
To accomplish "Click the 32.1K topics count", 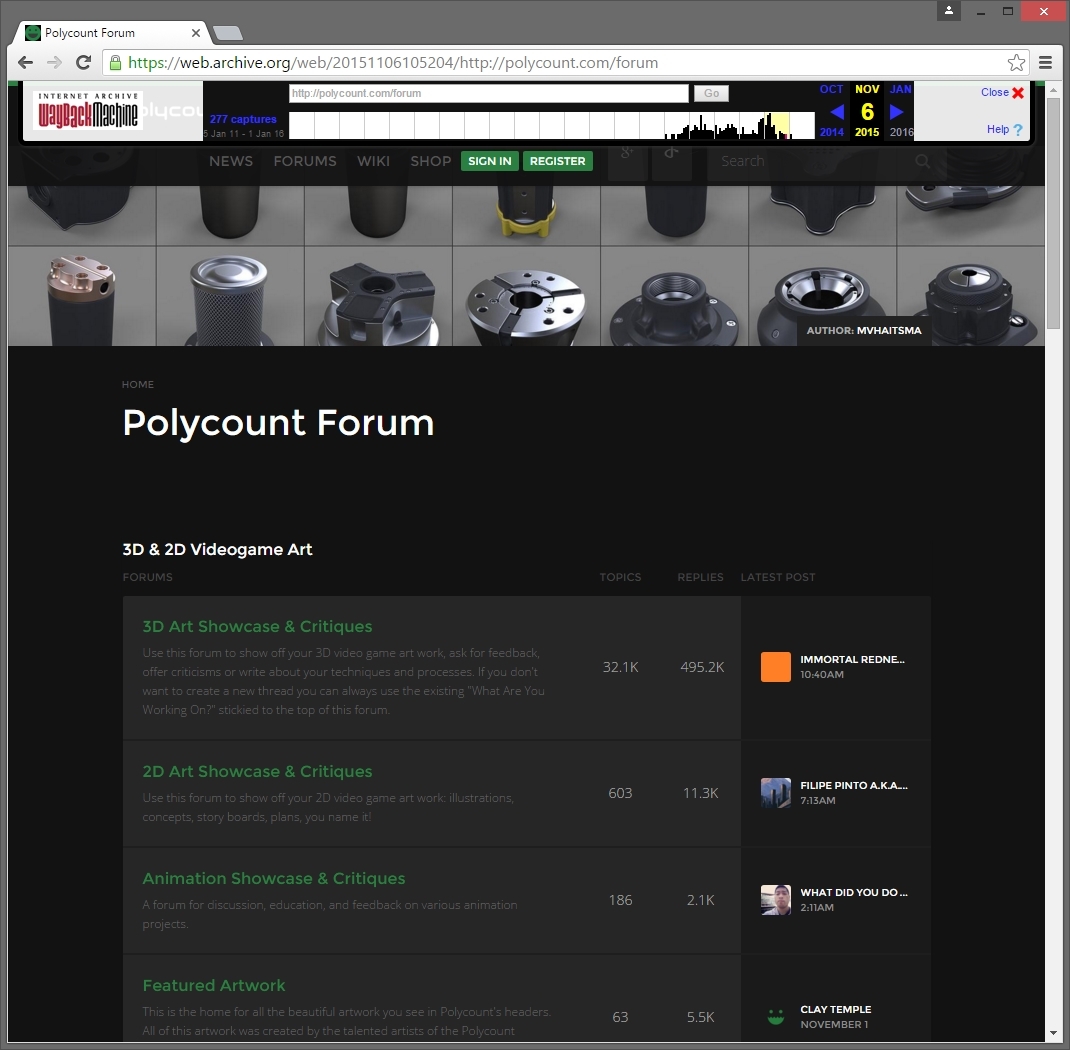I will [x=620, y=667].
